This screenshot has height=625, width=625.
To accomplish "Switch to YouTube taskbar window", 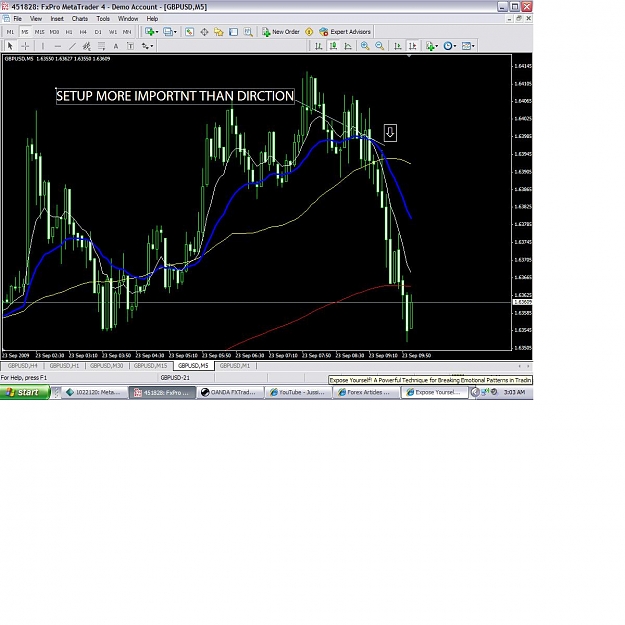I will [x=299, y=392].
